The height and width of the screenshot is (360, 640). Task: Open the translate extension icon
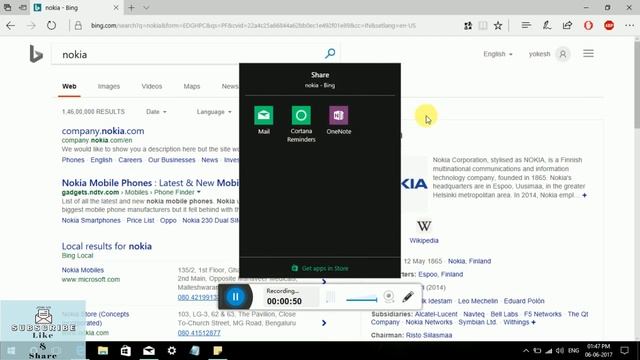pyautogui.click(x=468, y=26)
